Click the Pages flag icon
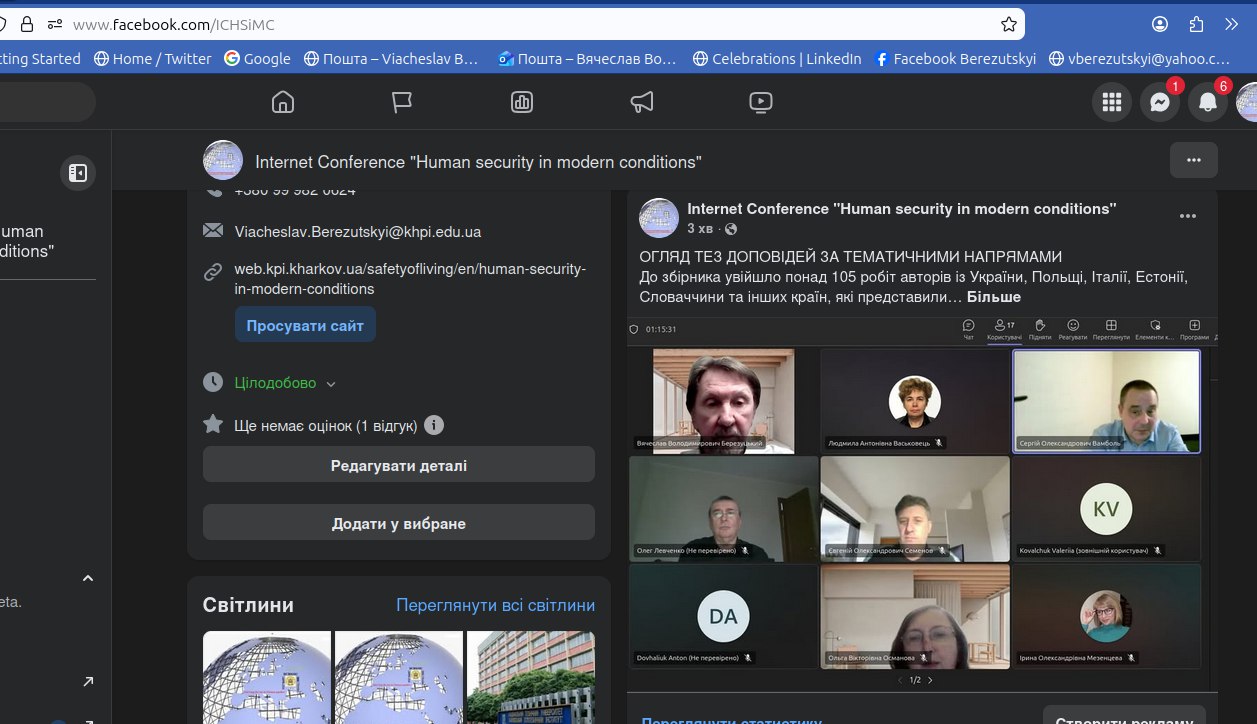Screen dimensions: 1257x724 click(402, 102)
